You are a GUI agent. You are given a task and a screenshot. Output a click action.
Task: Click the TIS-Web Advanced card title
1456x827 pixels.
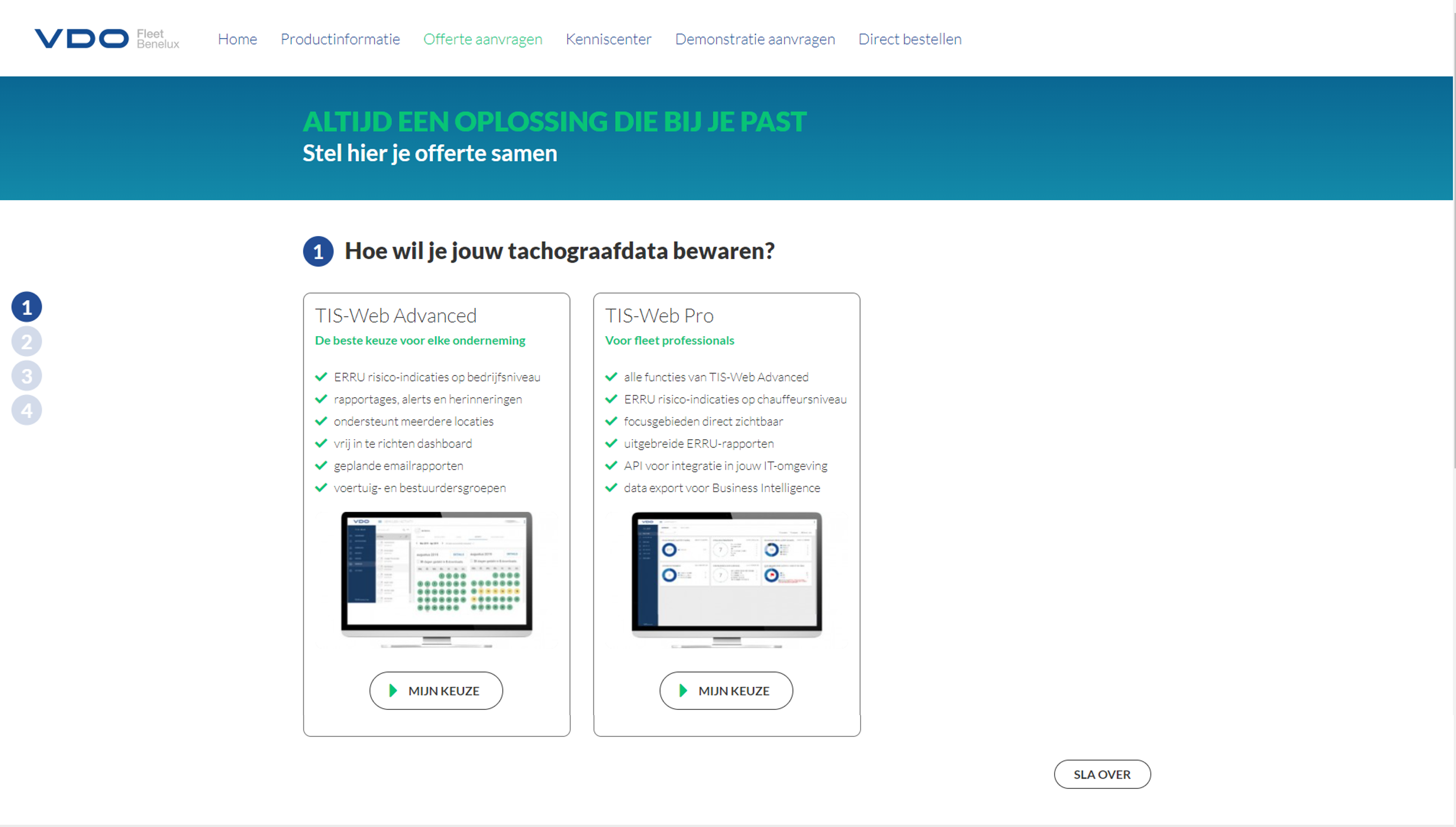(395, 315)
